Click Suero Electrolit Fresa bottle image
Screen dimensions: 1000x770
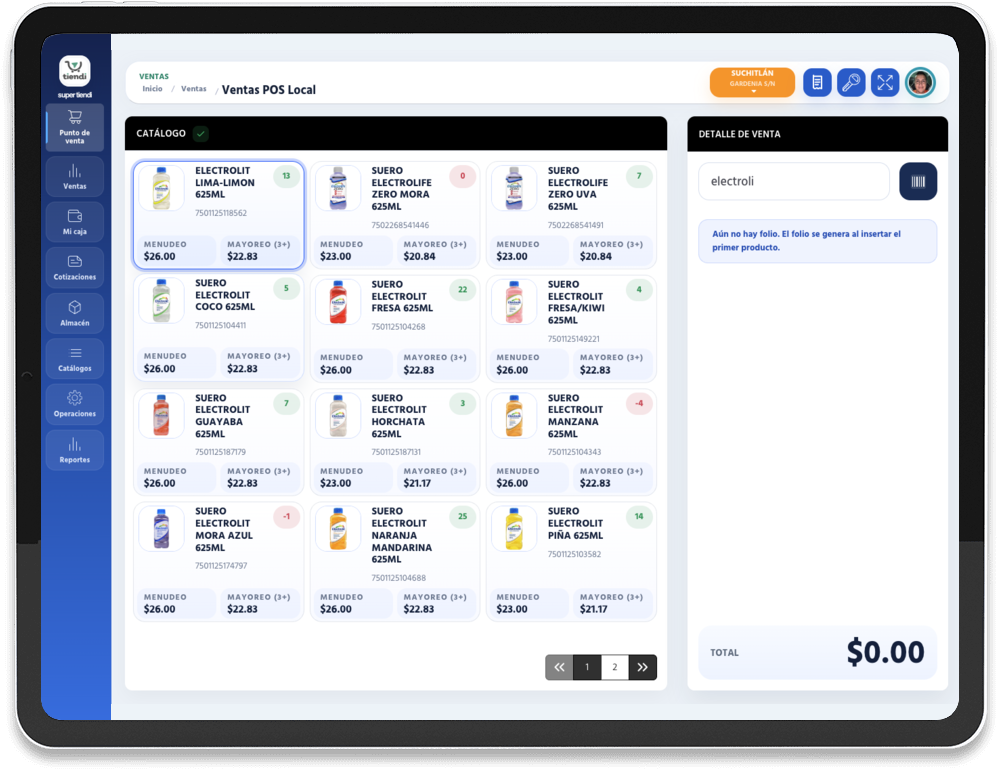338,302
